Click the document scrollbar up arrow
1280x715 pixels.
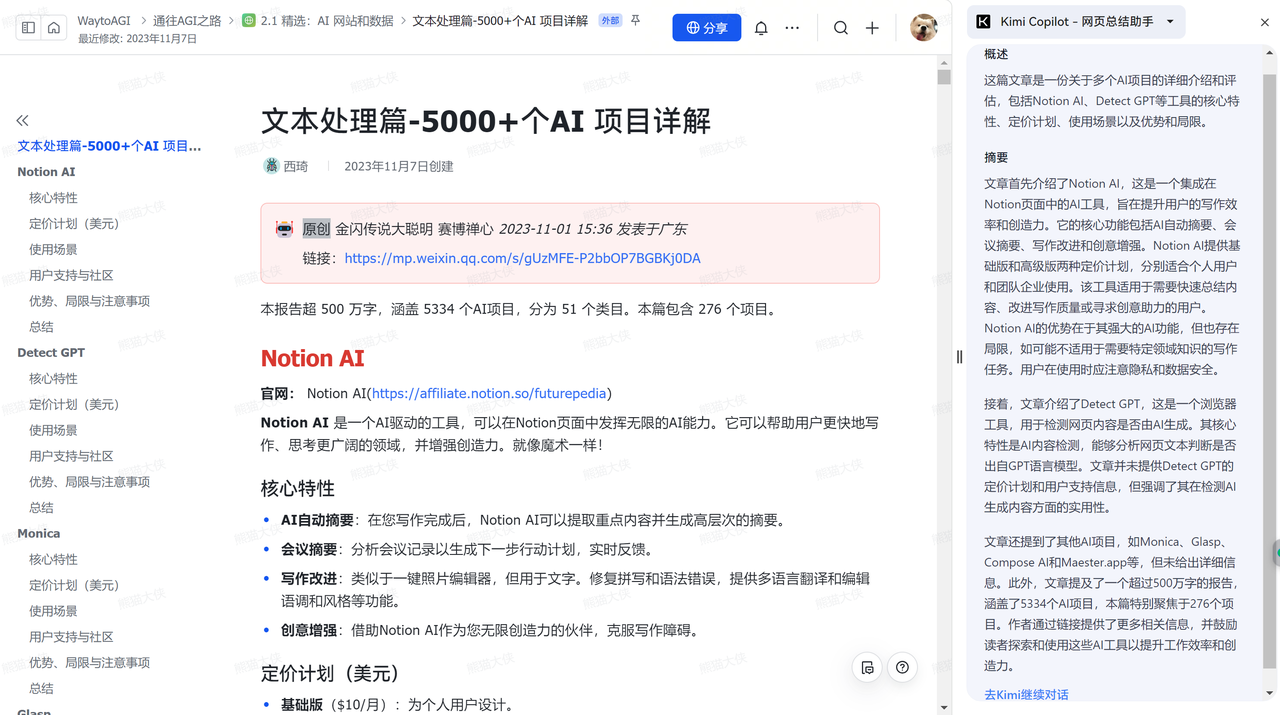pyautogui.click(x=944, y=62)
